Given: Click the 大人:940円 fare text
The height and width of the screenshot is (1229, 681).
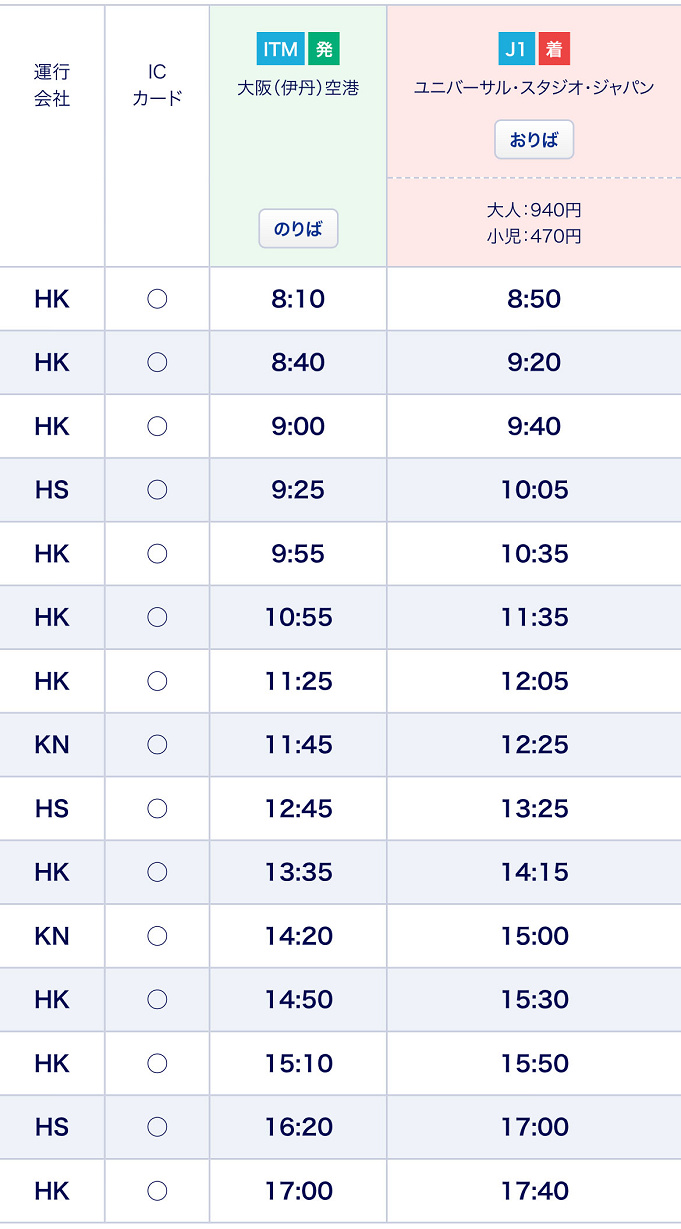Looking at the screenshot, I should tap(534, 210).
